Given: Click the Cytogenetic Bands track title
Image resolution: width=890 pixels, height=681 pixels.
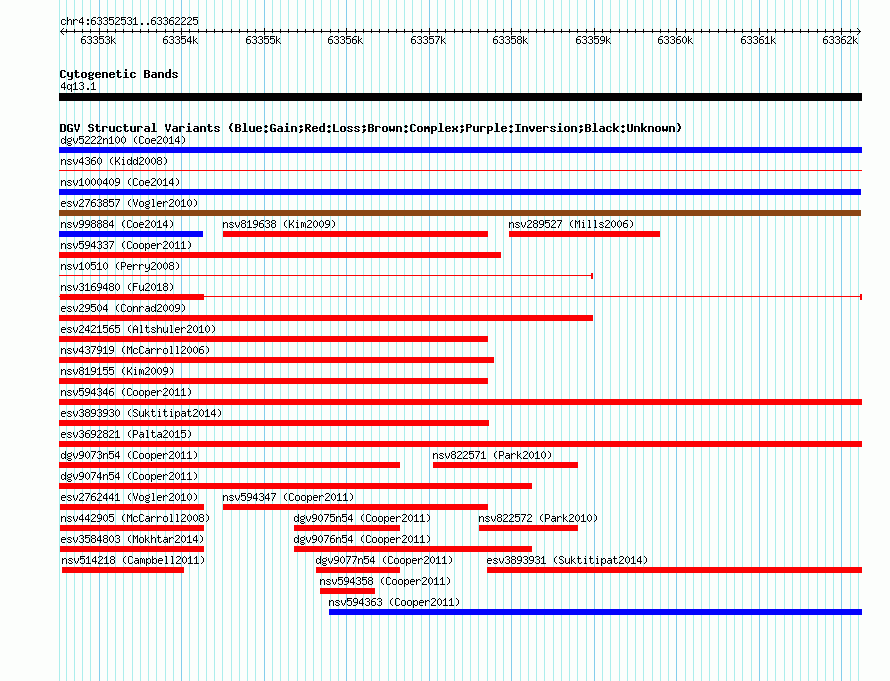Looking at the screenshot, I should point(119,74).
